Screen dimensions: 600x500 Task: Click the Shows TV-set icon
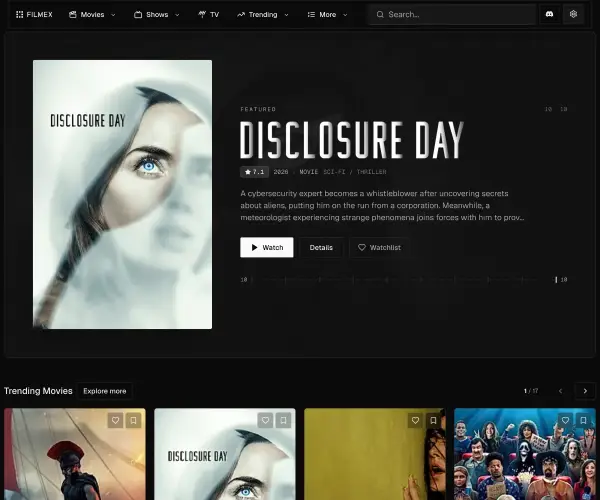click(138, 15)
